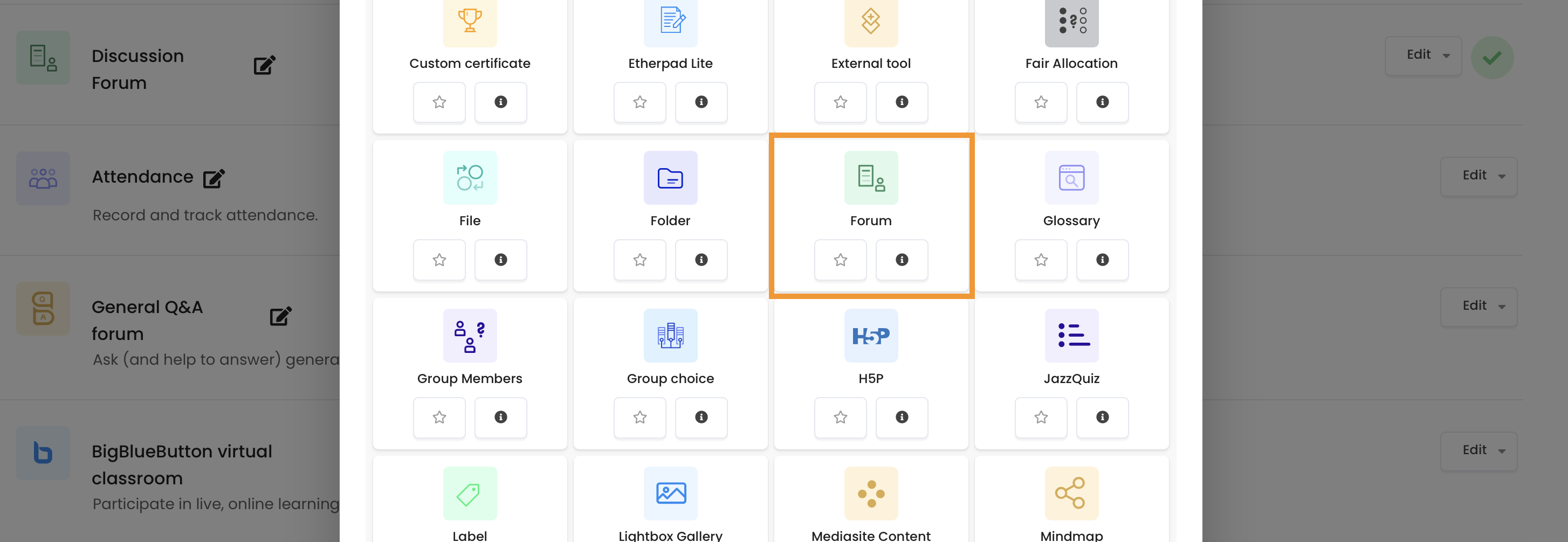Viewport: 1568px width, 542px height.
Task: Open the Attendance activity icon
Action: (x=43, y=178)
